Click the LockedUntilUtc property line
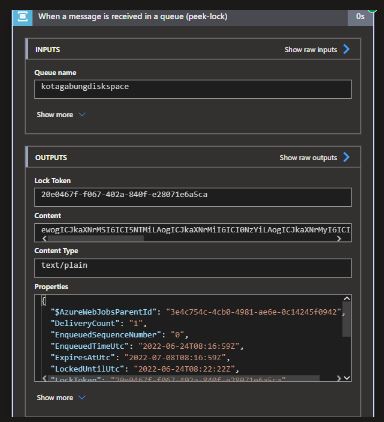This screenshot has width=384, height=422. (144, 369)
